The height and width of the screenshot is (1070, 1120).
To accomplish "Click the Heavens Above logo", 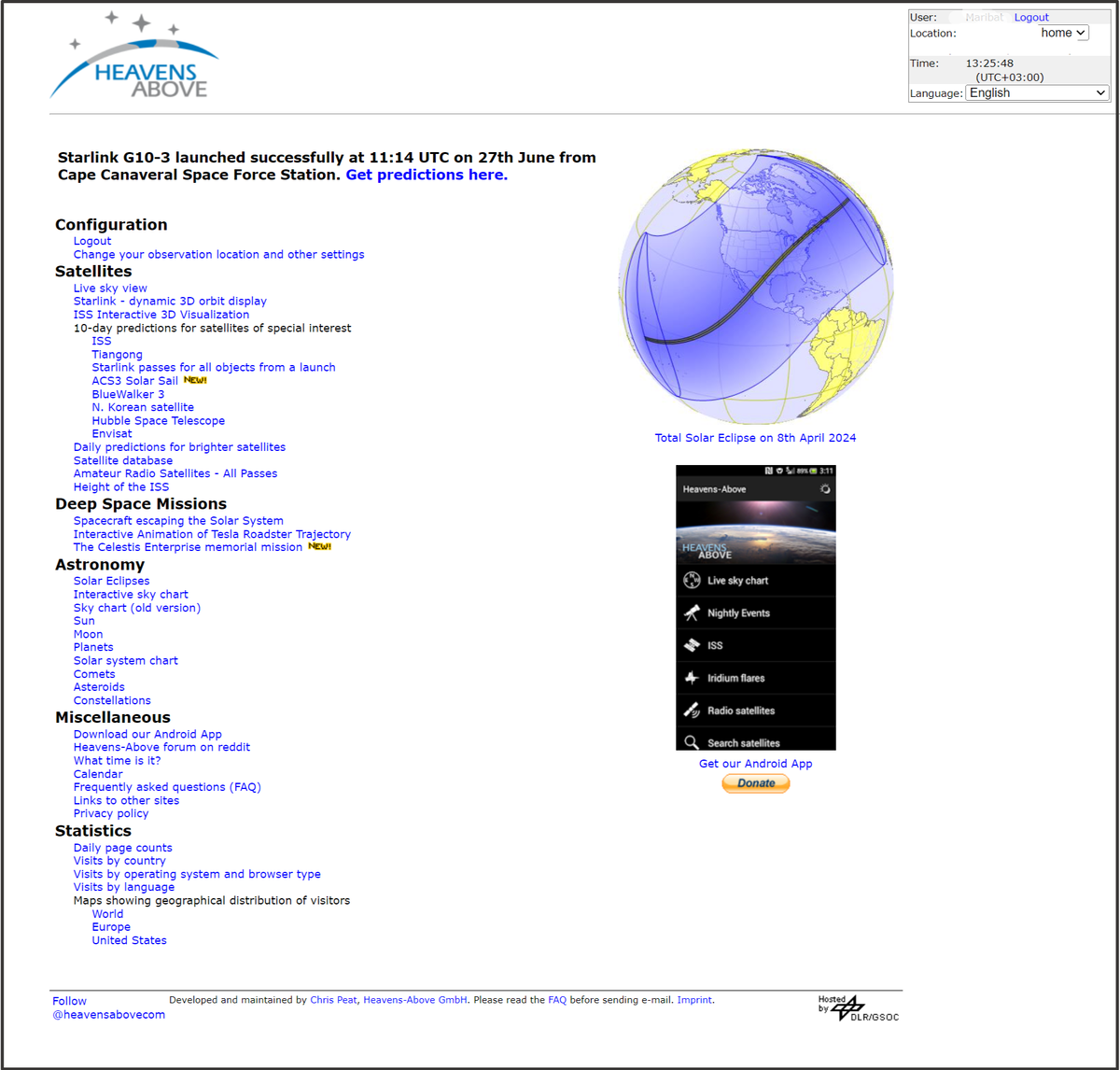I will point(134,56).
